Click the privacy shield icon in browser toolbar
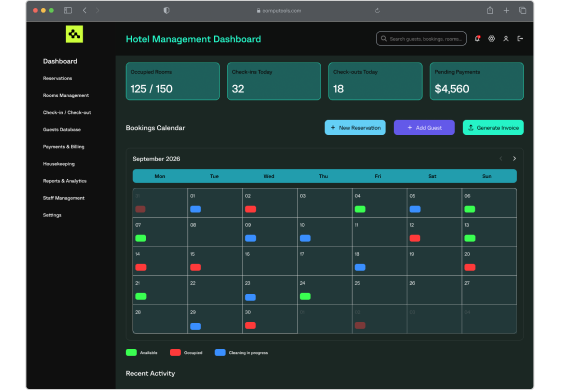The image size is (561, 390). coord(166,11)
